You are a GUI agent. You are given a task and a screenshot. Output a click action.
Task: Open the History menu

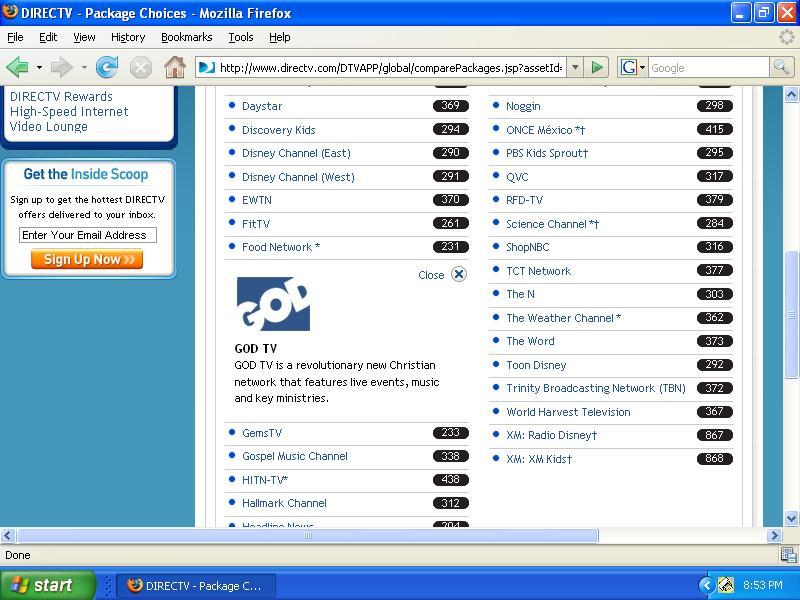(128, 37)
